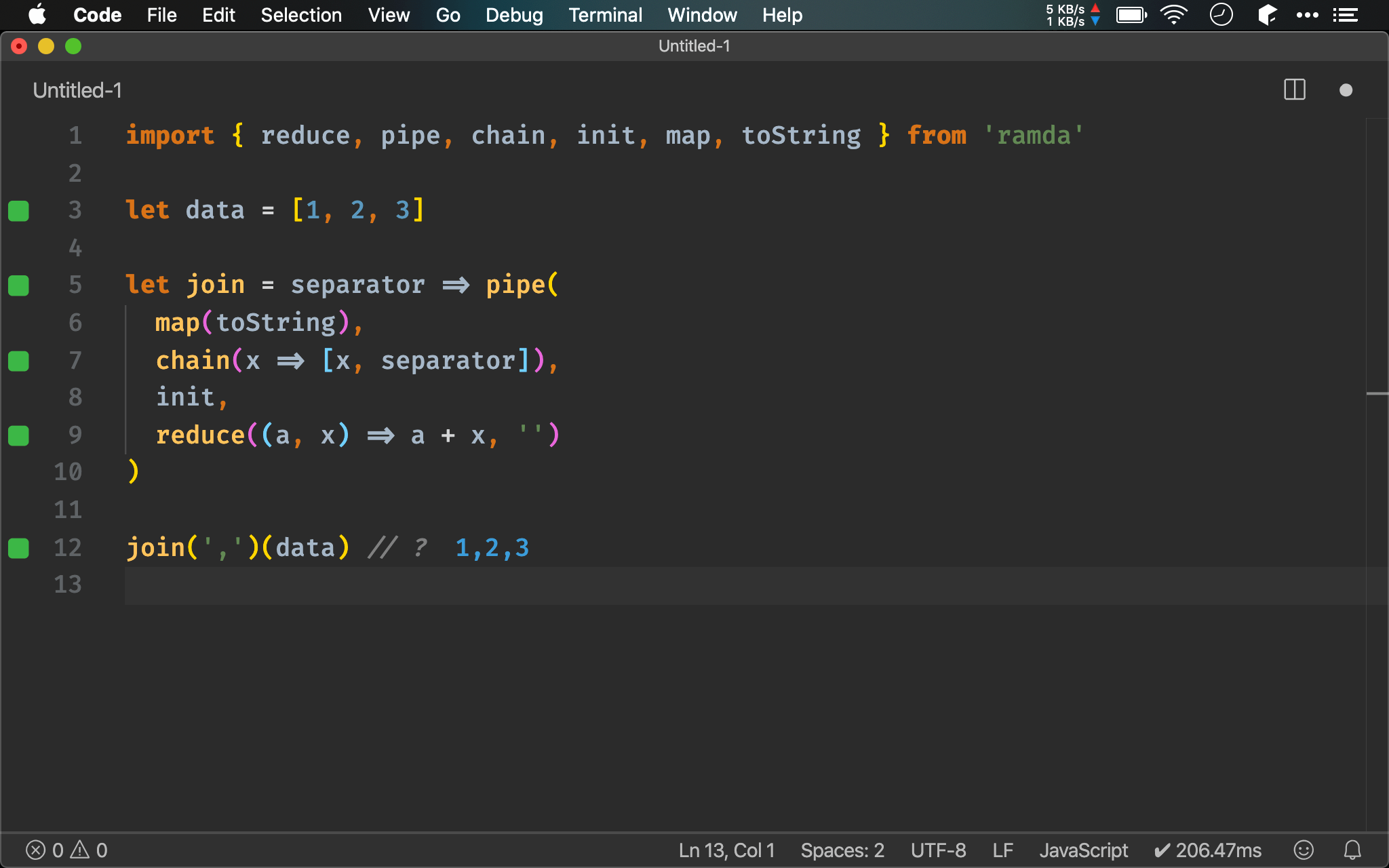Click line number 13 in gutter
The height and width of the screenshot is (868, 1389).
(68, 585)
